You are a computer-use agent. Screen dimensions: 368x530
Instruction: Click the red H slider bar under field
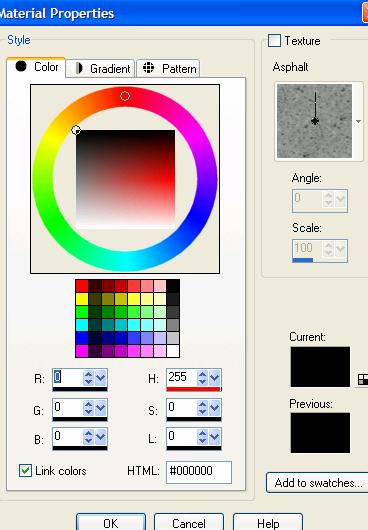(194, 389)
